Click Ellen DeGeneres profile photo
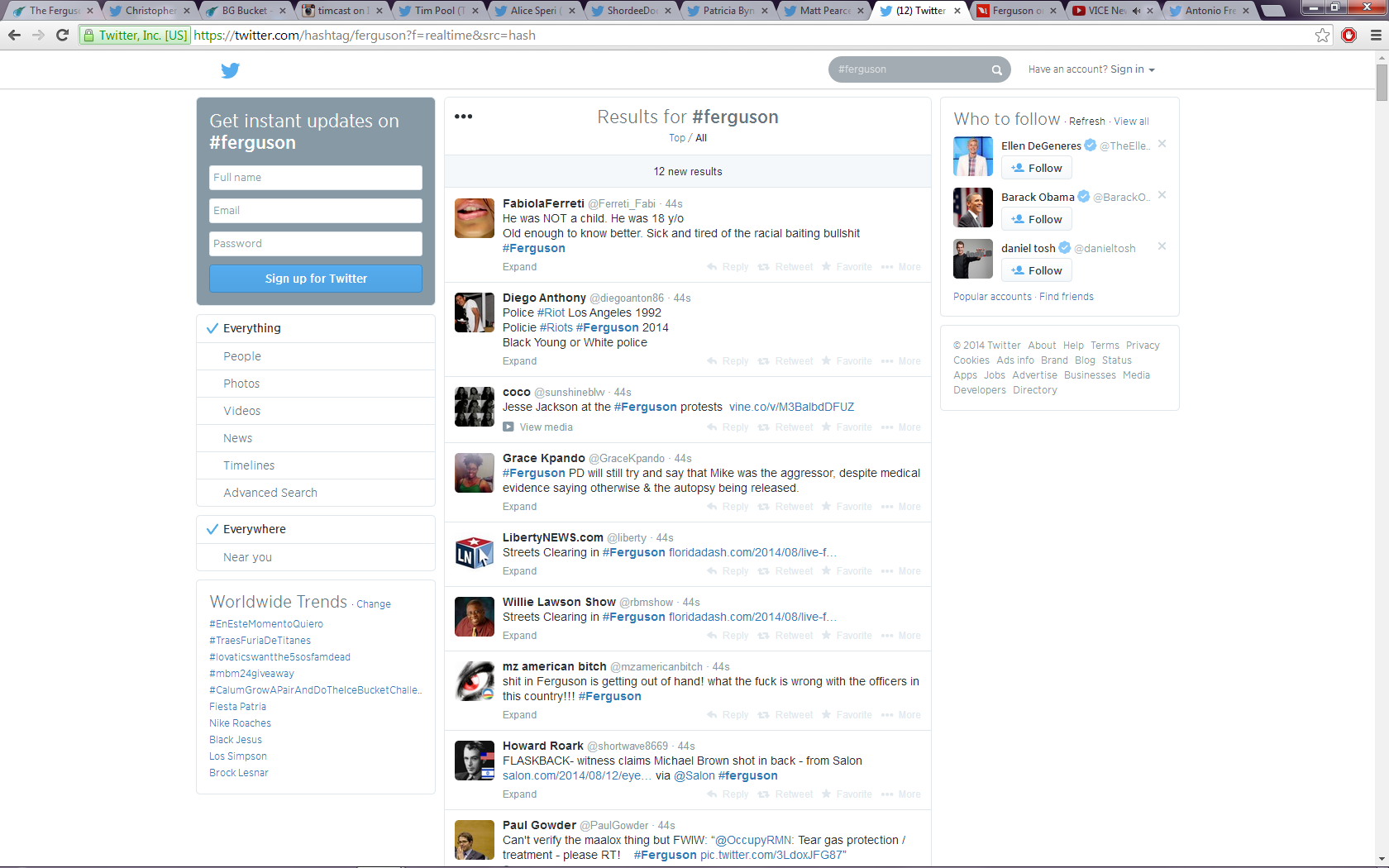 (x=973, y=156)
